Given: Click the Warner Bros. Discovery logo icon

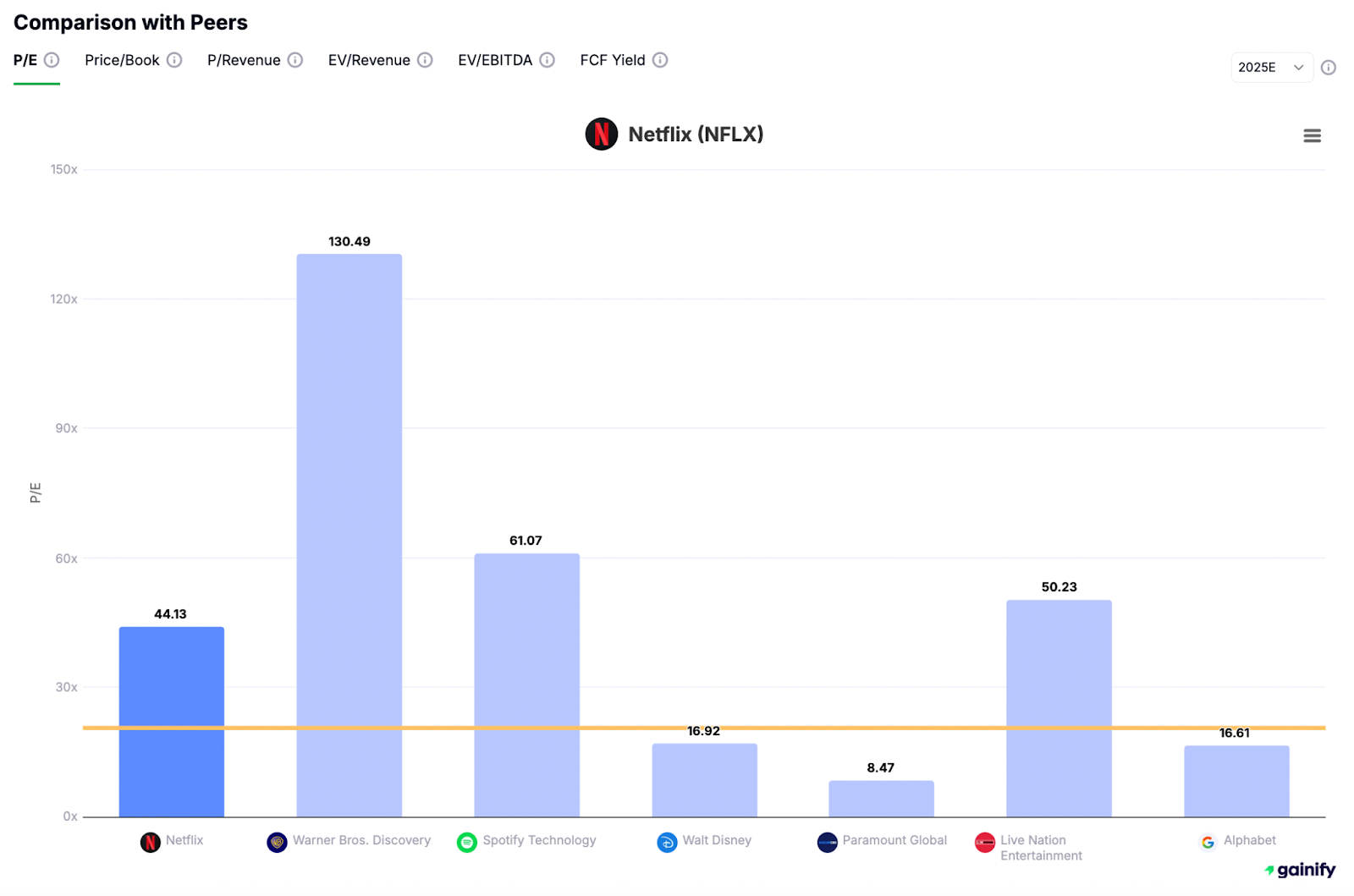Looking at the screenshot, I should (x=277, y=842).
